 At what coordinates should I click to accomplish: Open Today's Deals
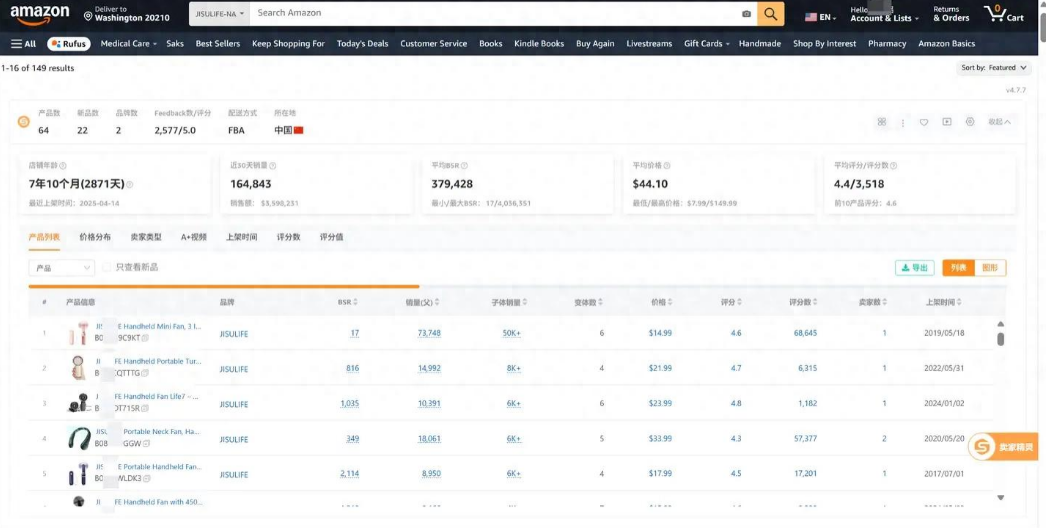[x=362, y=44]
